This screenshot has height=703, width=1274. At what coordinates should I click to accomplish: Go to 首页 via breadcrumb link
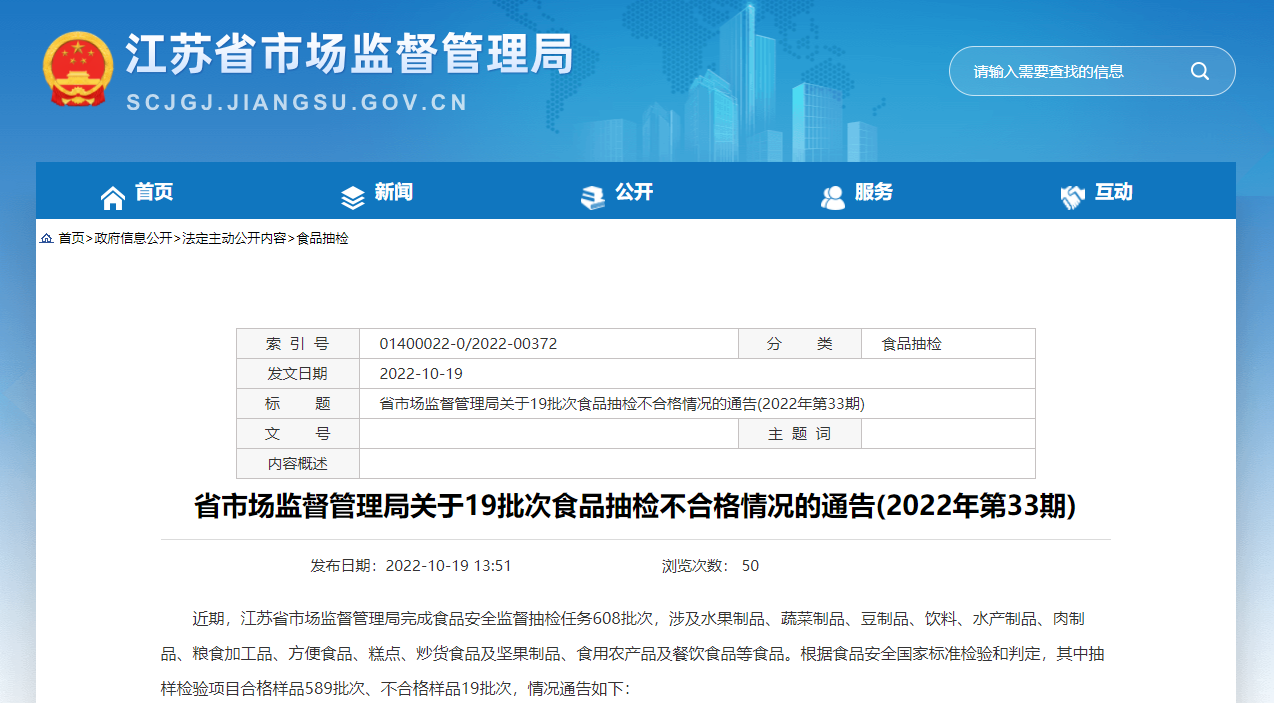71,239
